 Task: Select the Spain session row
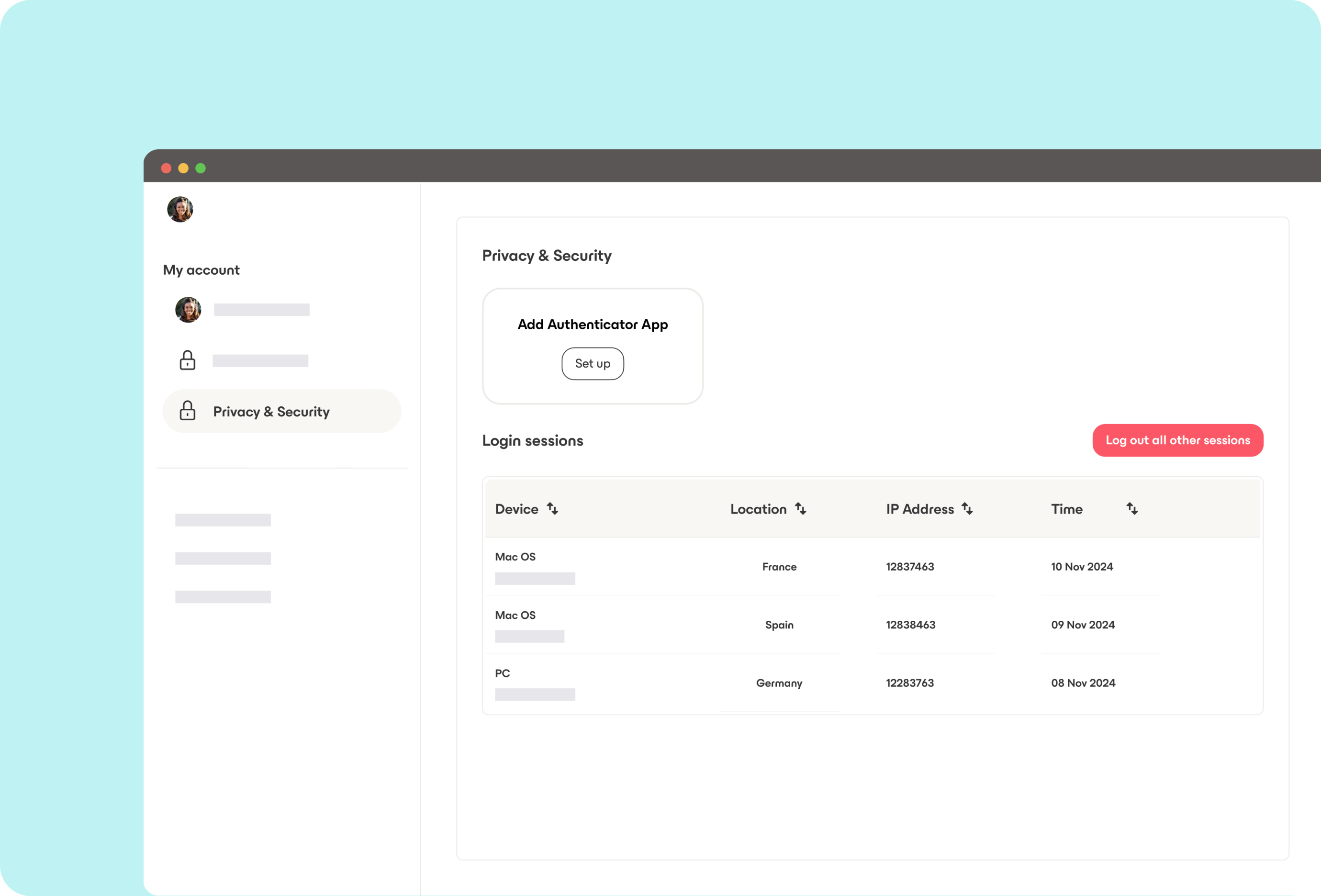pyautogui.click(x=779, y=624)
